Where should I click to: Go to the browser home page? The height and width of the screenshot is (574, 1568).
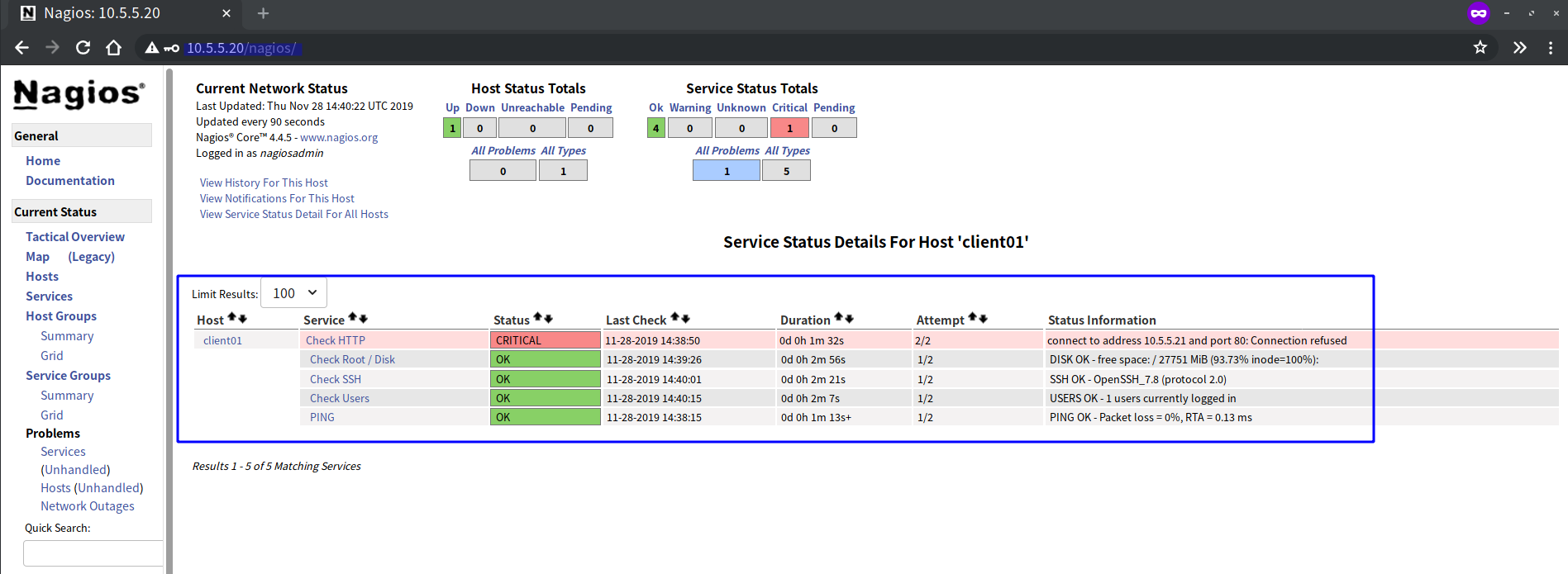[x=114, y=48]
